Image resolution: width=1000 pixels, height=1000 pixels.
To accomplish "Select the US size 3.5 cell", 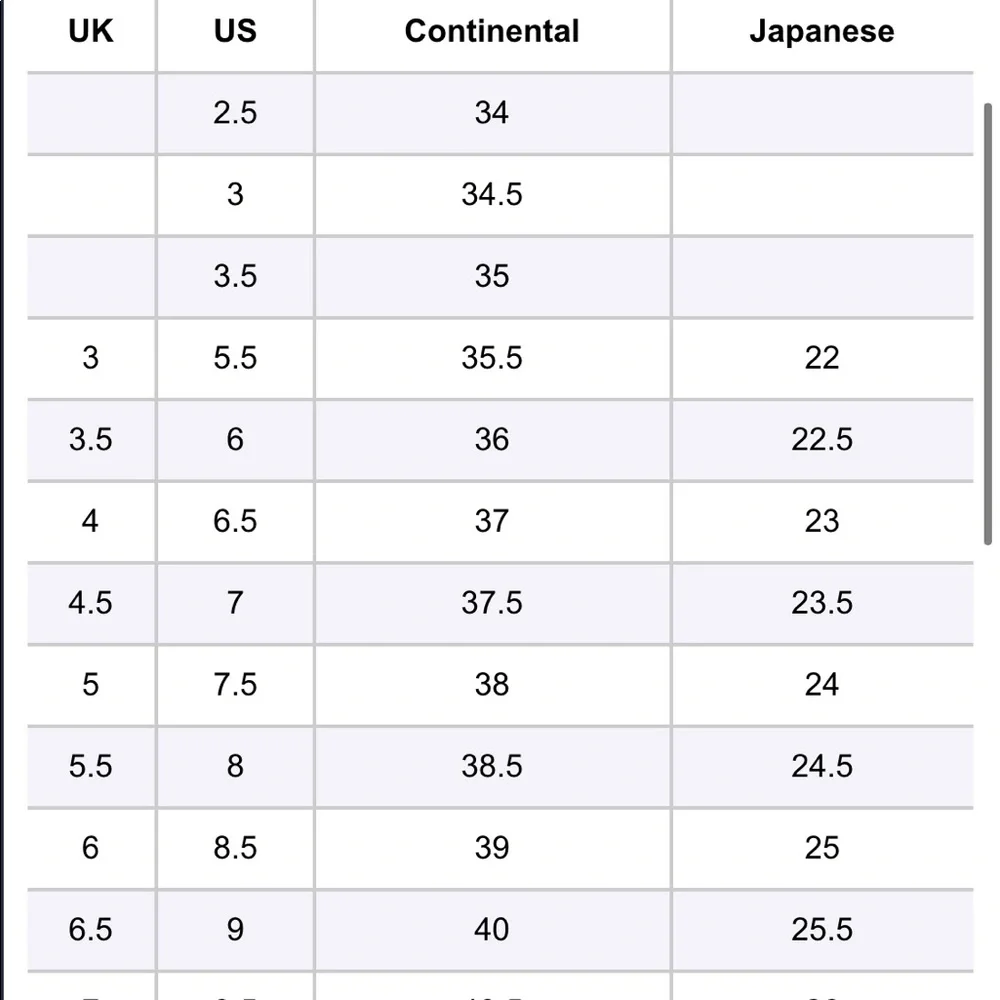I will pyautogui.click(x=235, y=276).
